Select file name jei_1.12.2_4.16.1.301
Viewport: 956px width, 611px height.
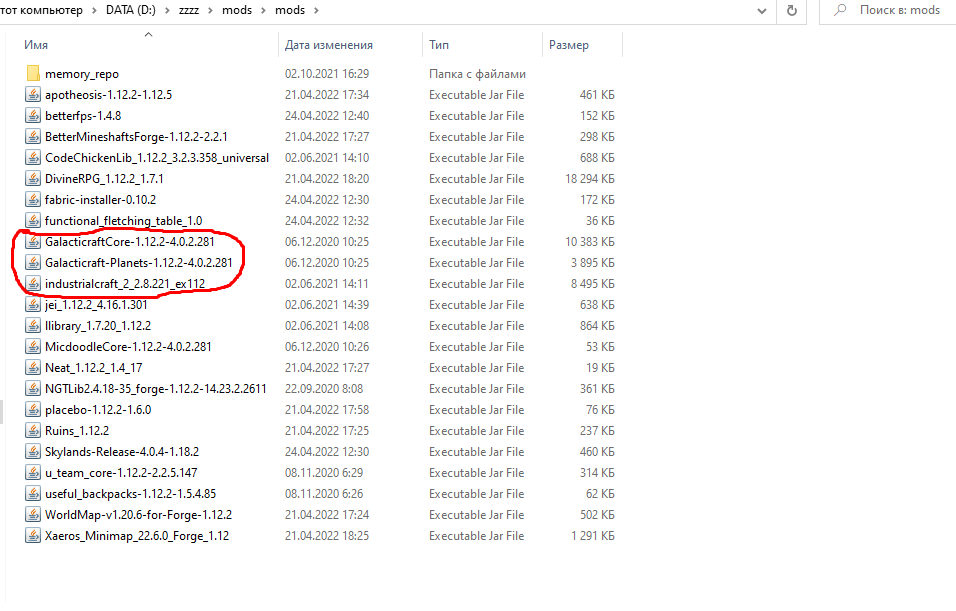pos(96,305)
